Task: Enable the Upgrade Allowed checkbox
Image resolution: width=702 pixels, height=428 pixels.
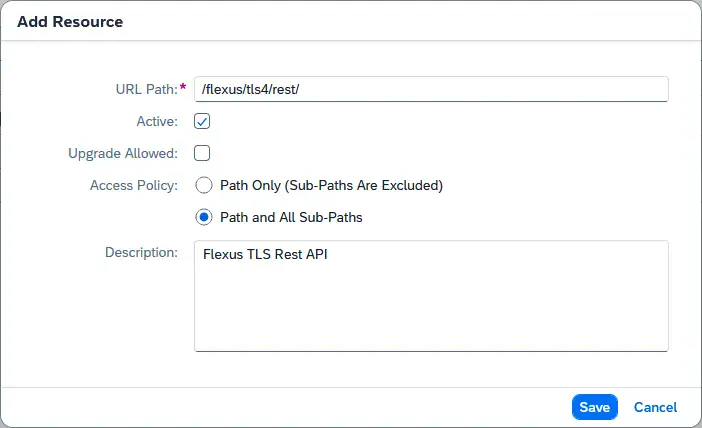Action: point(202,153)
